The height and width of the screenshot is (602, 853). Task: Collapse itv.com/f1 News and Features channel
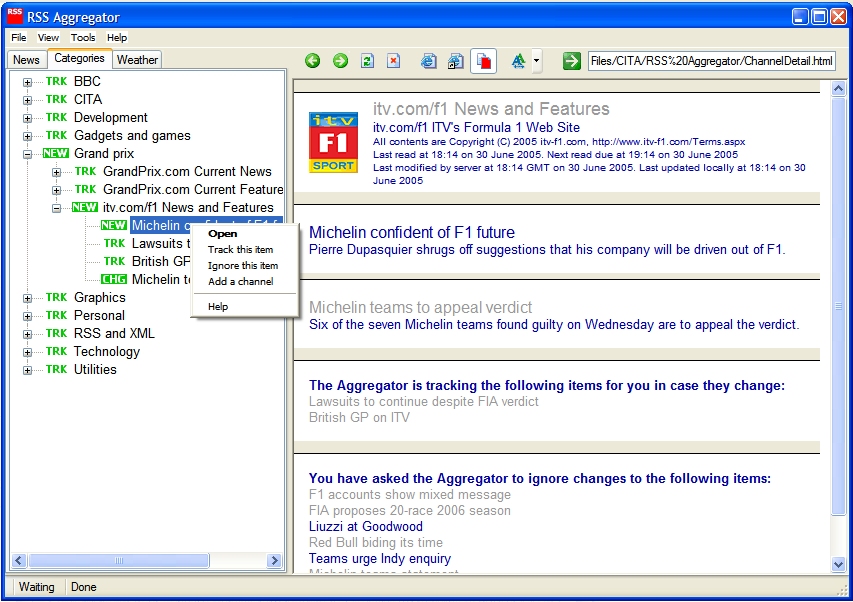pyautogui.click(x=56, y=208)
